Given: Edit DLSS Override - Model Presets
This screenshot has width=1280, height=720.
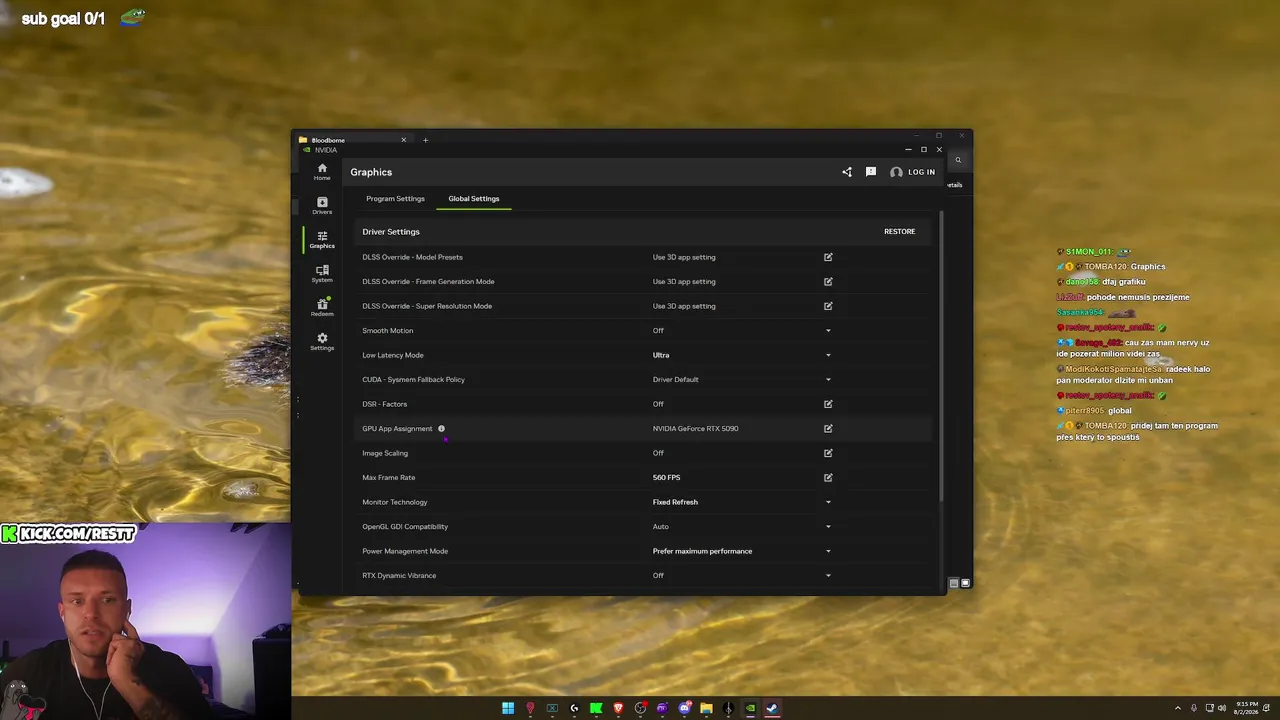Looking at the screenshot, I should (828, 257).
